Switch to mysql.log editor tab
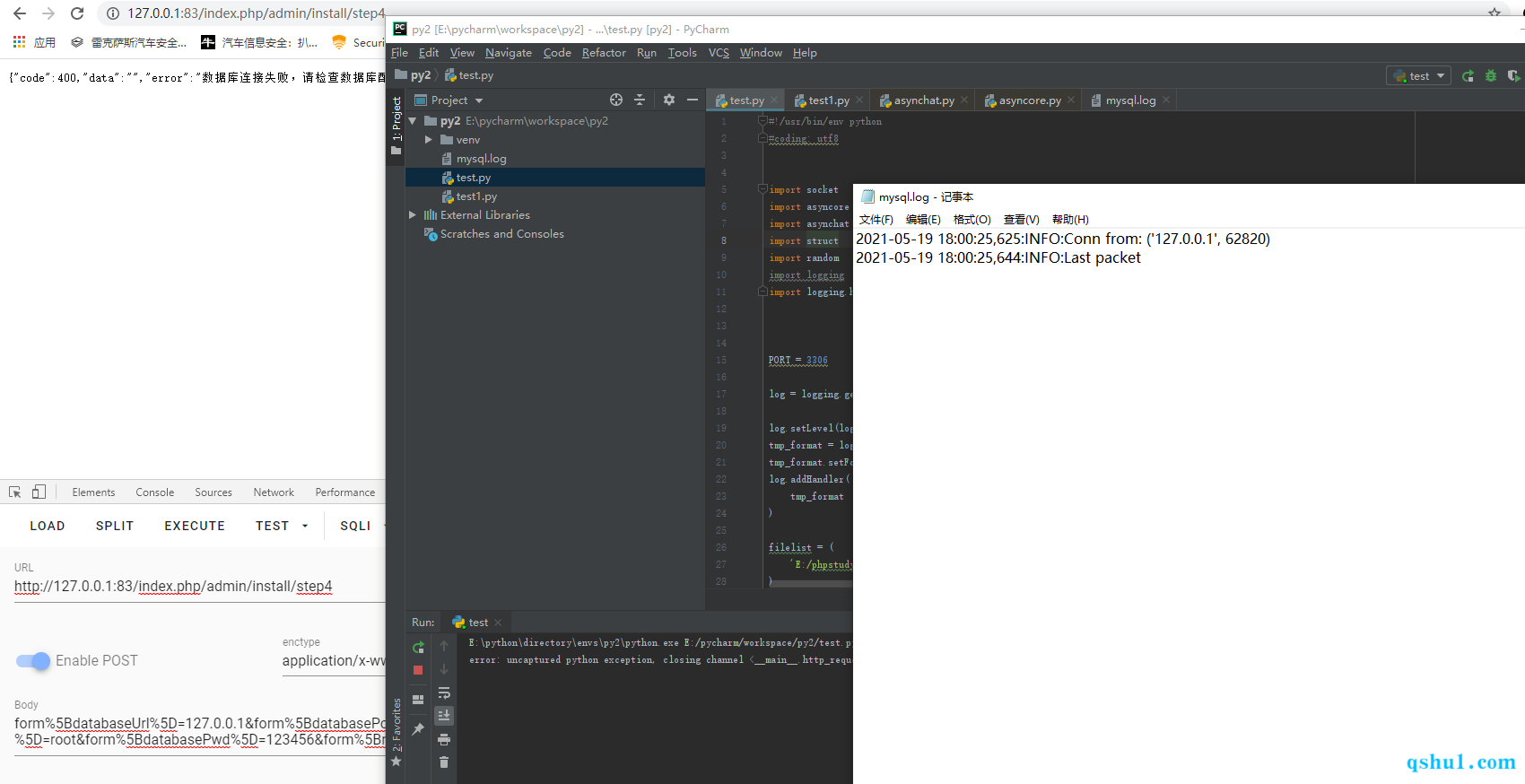The image size is (1525, 784). [x=1130, y=100]
